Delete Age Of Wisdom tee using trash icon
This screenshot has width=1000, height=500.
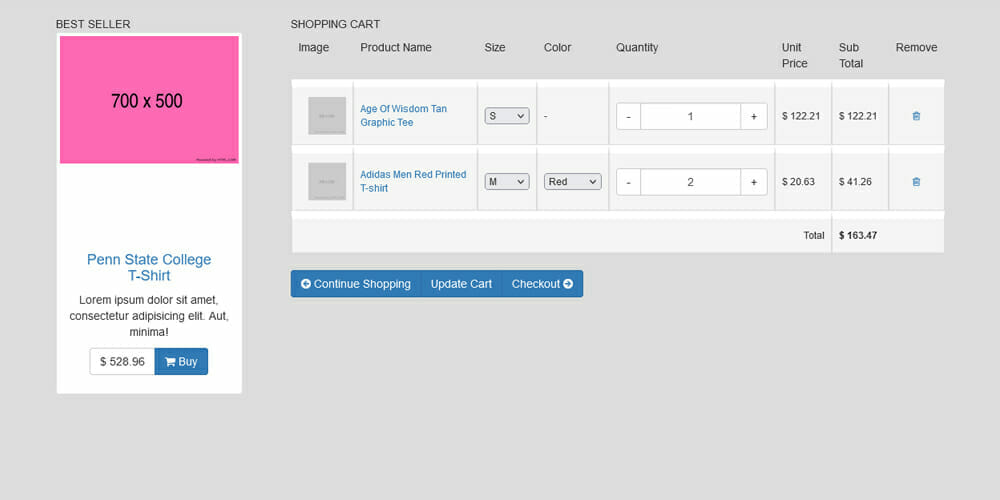click(x=916, y=116)
